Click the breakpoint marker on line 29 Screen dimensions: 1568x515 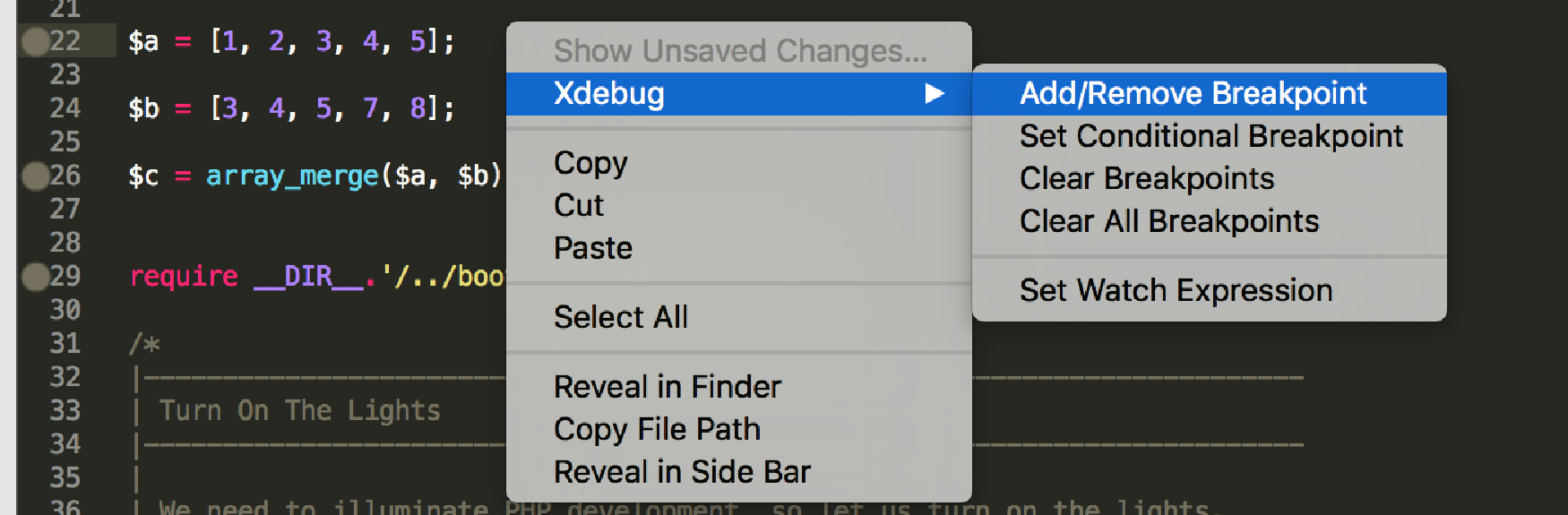36,277
